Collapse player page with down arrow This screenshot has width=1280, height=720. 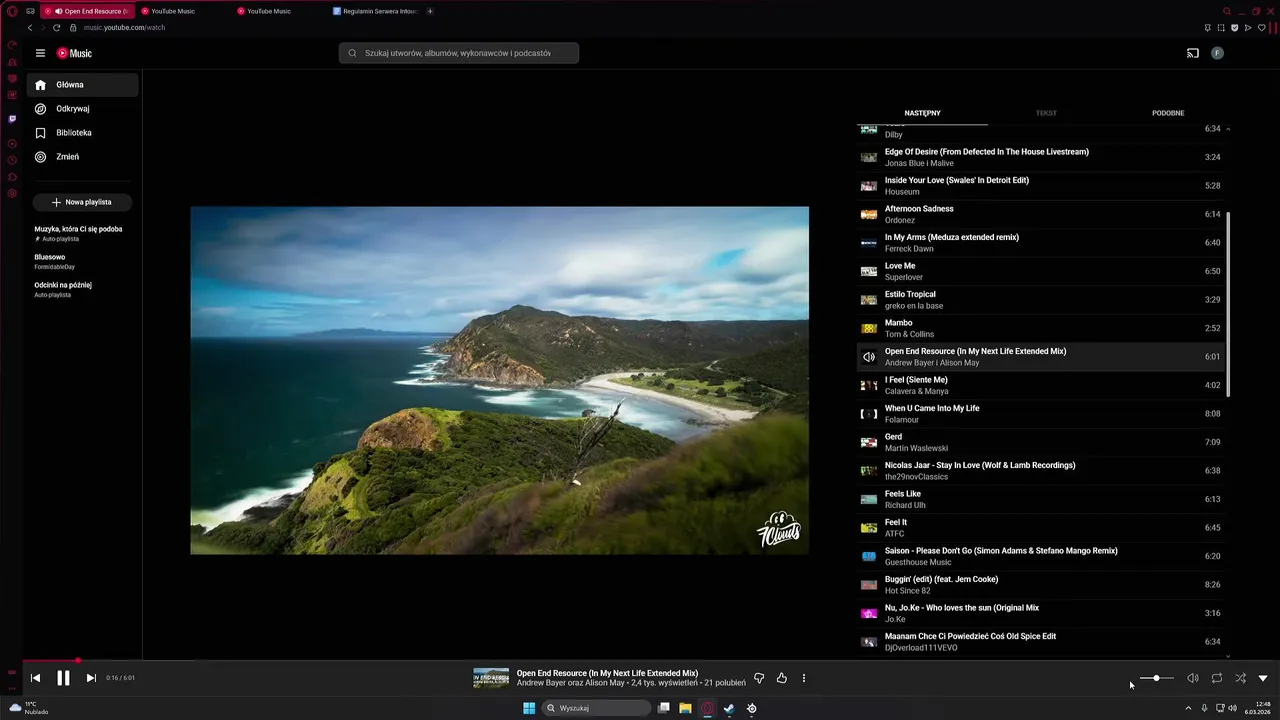click(1263, 678)
